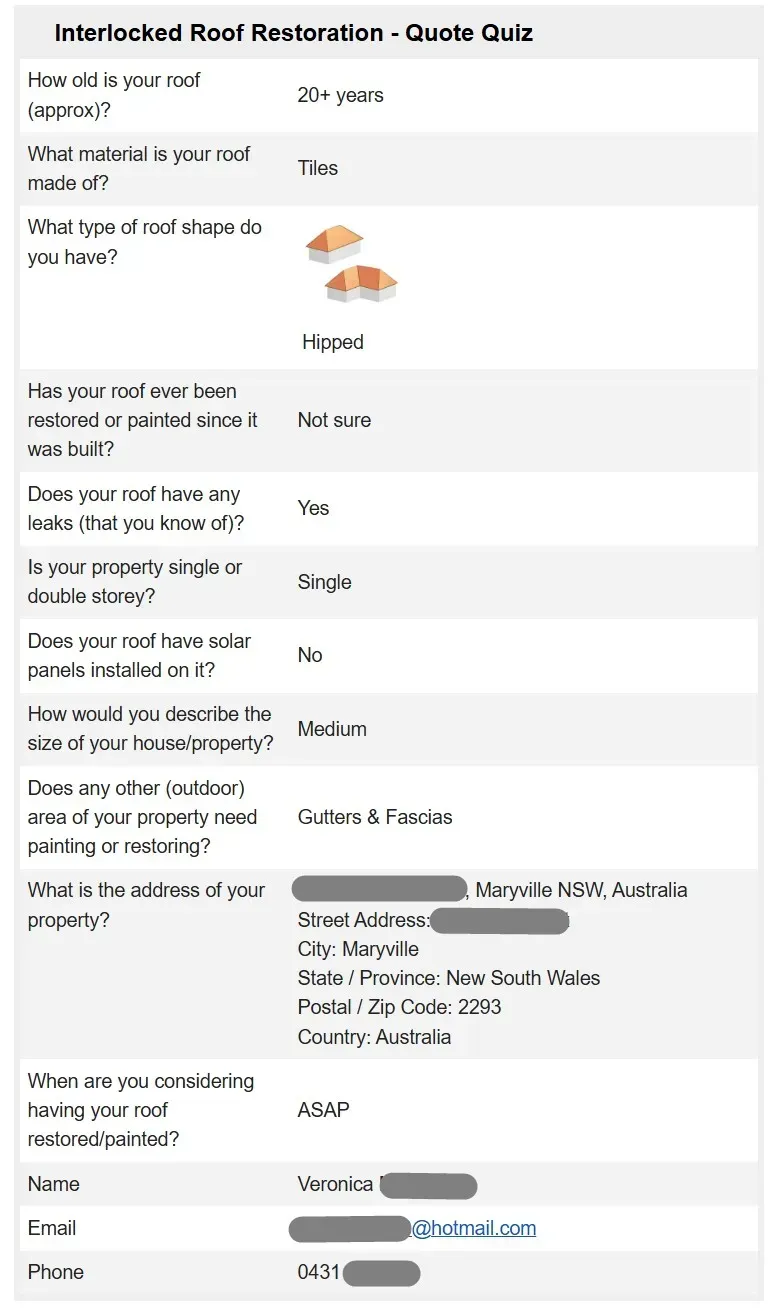
Task: Click 'State / Province: New South Wales' text
Action: [x=449, y=978]
